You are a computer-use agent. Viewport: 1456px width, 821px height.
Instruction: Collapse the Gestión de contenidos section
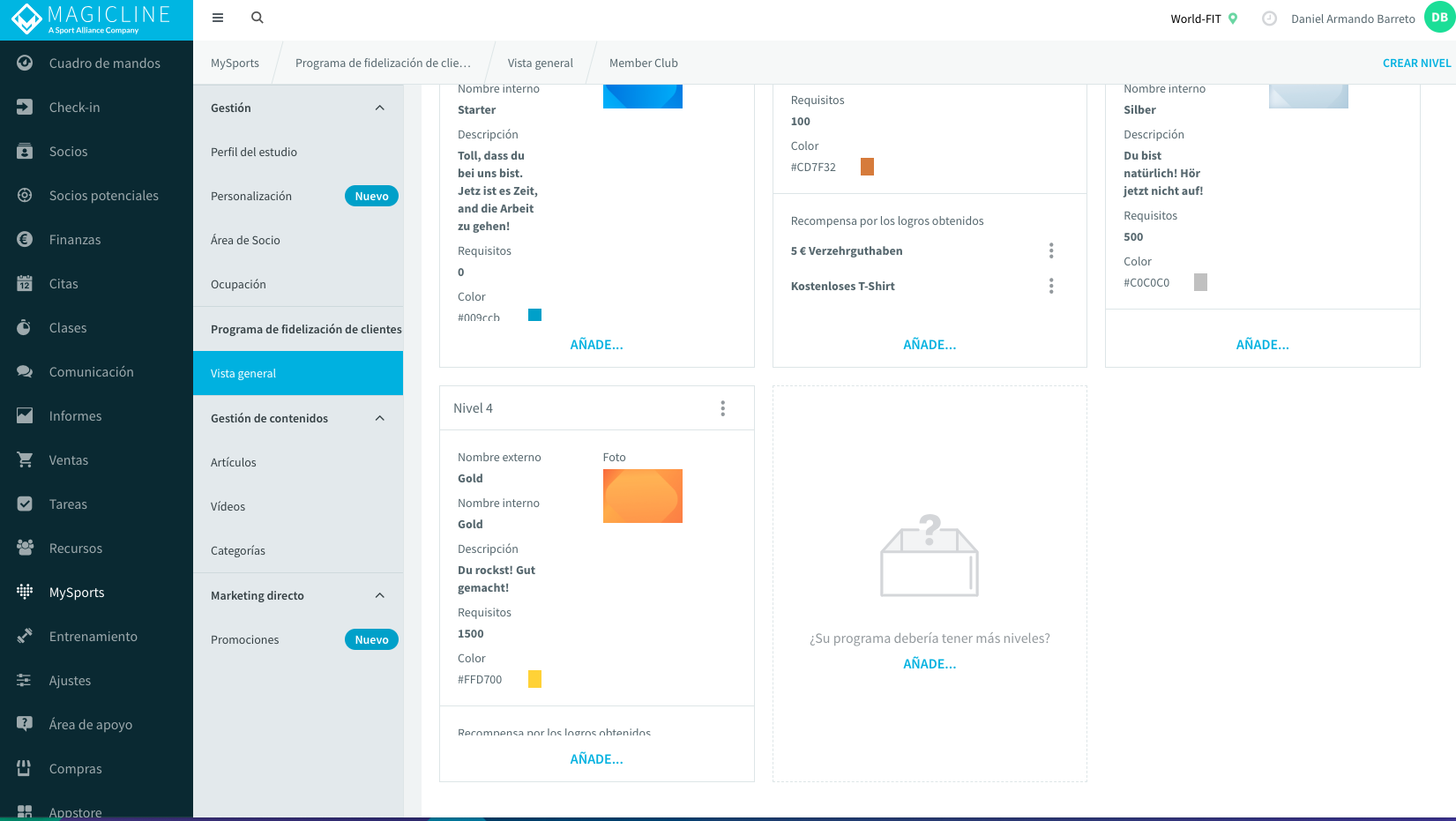[380, 418]
